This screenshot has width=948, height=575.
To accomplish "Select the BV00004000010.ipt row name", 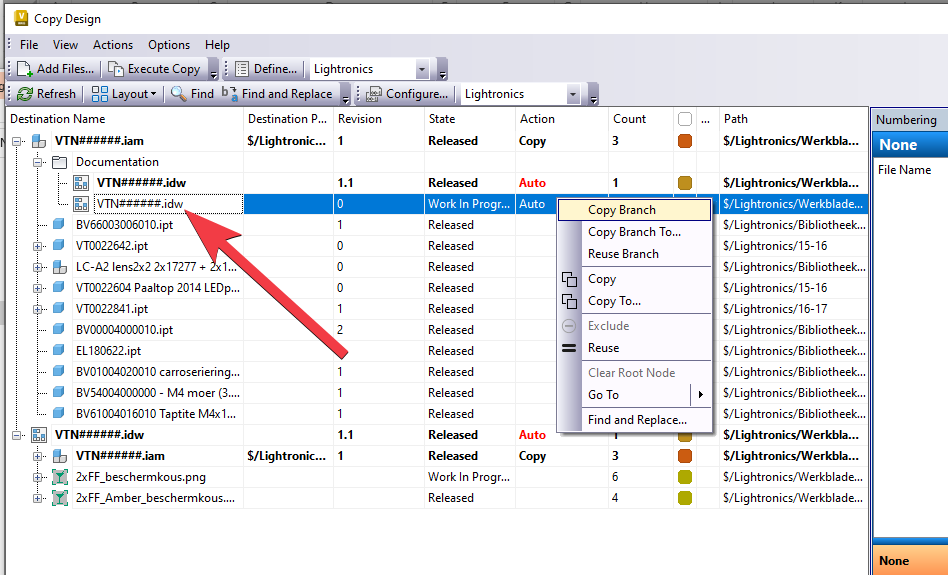I will point(125,330).
